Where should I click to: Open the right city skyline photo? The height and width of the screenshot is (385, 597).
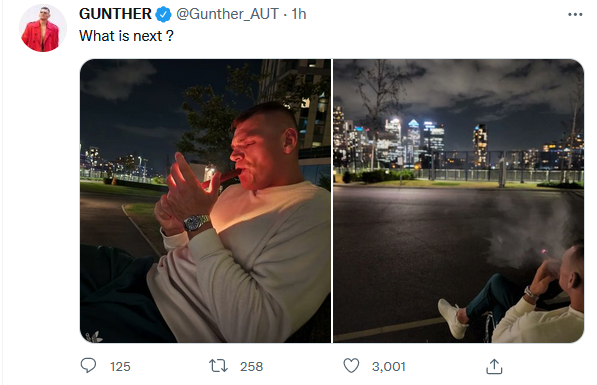pos(458,201)
